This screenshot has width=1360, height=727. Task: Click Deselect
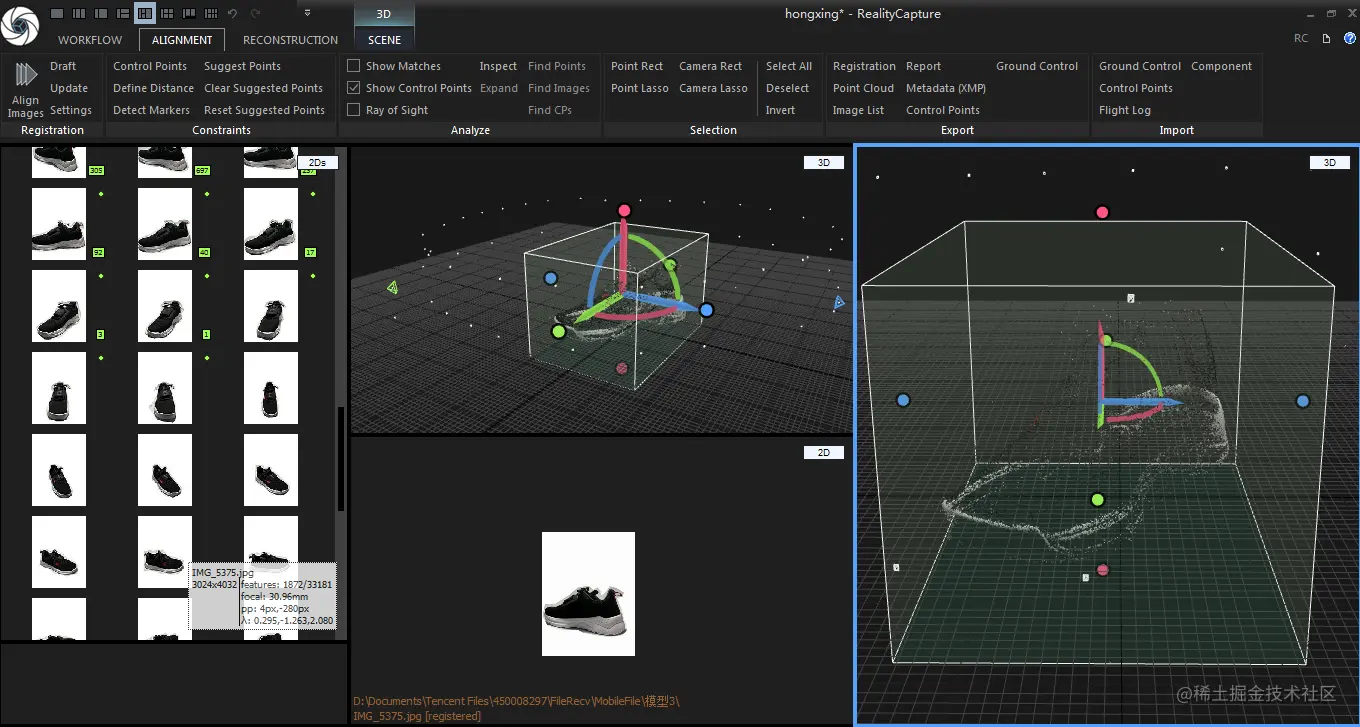(x=787, y=88)
